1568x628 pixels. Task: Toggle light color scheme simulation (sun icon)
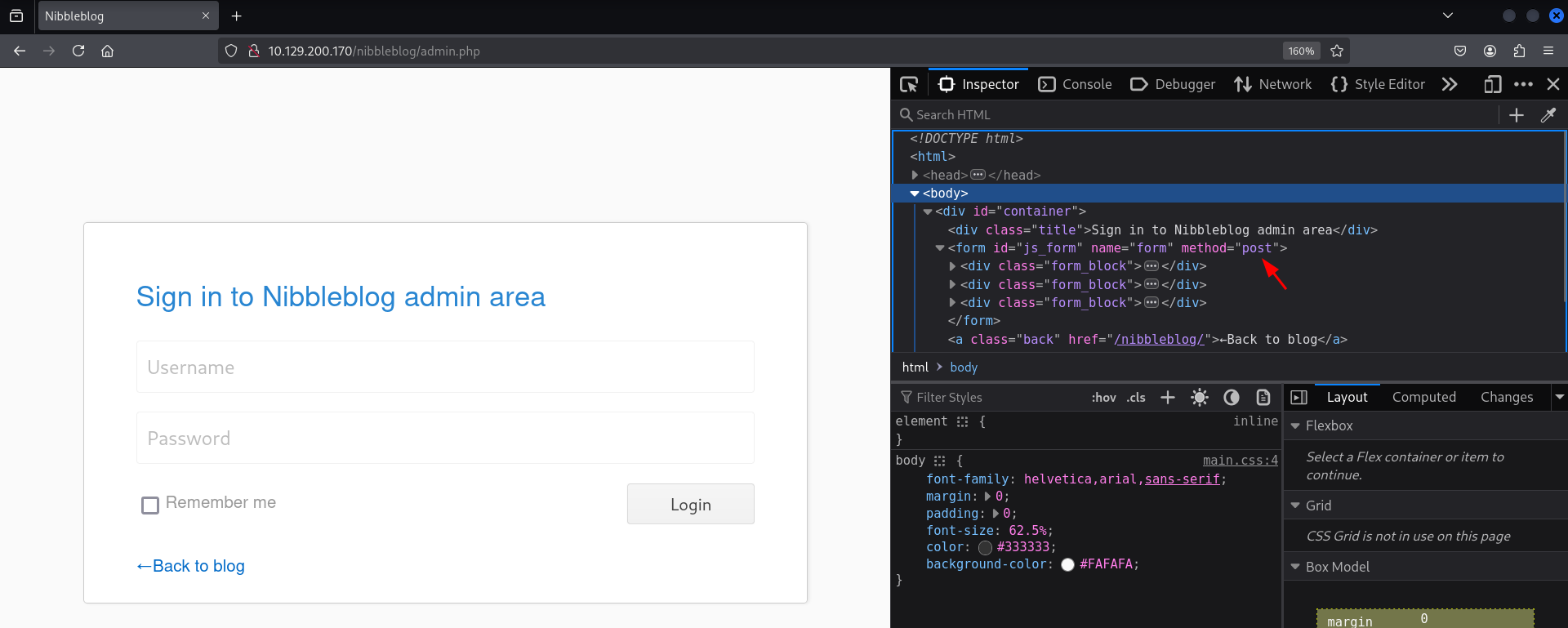pos(1199,398)
